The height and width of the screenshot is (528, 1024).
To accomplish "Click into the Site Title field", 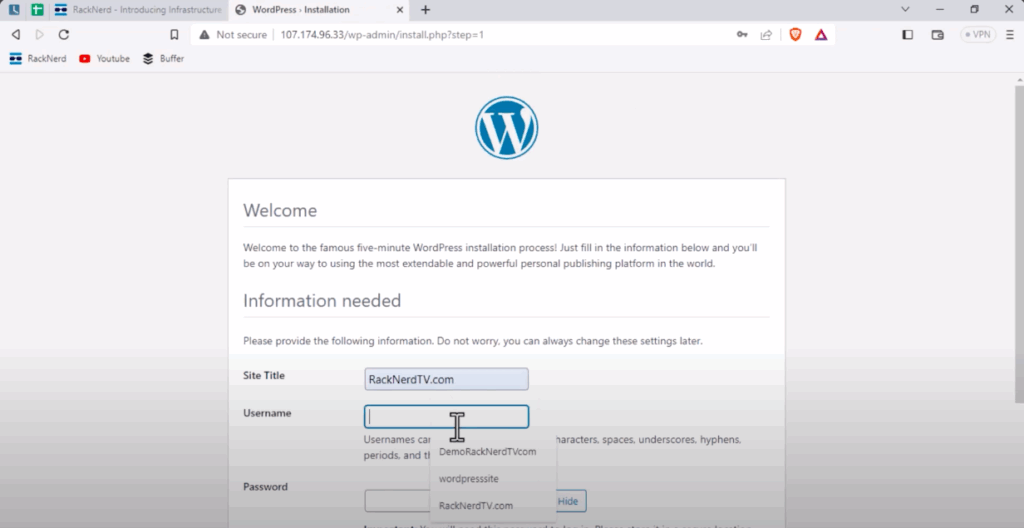I will click(446, 380).
